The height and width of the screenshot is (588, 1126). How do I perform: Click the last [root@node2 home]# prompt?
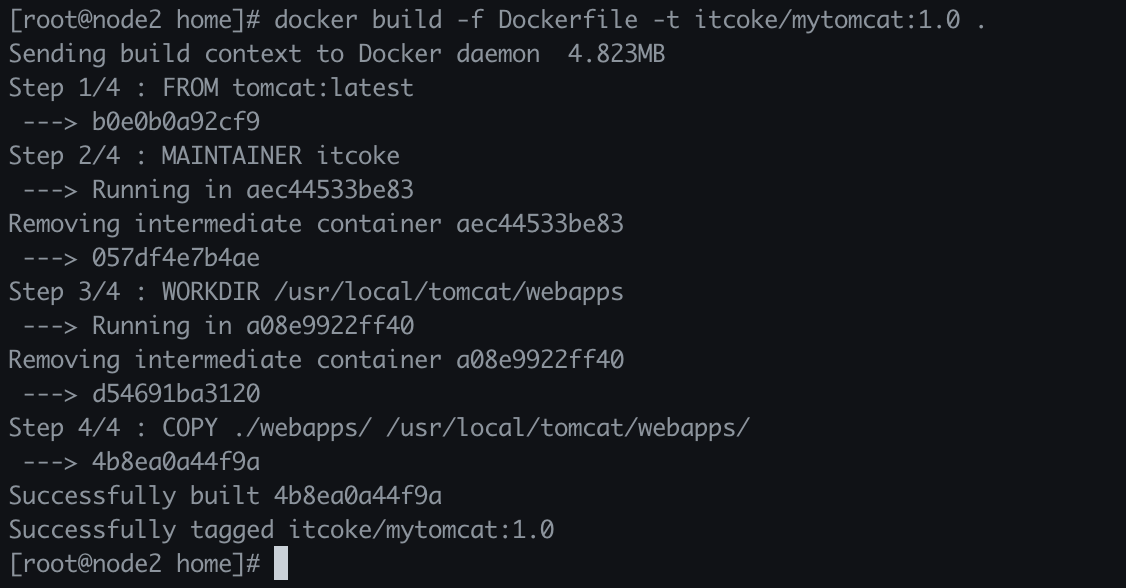coord(134,564)
